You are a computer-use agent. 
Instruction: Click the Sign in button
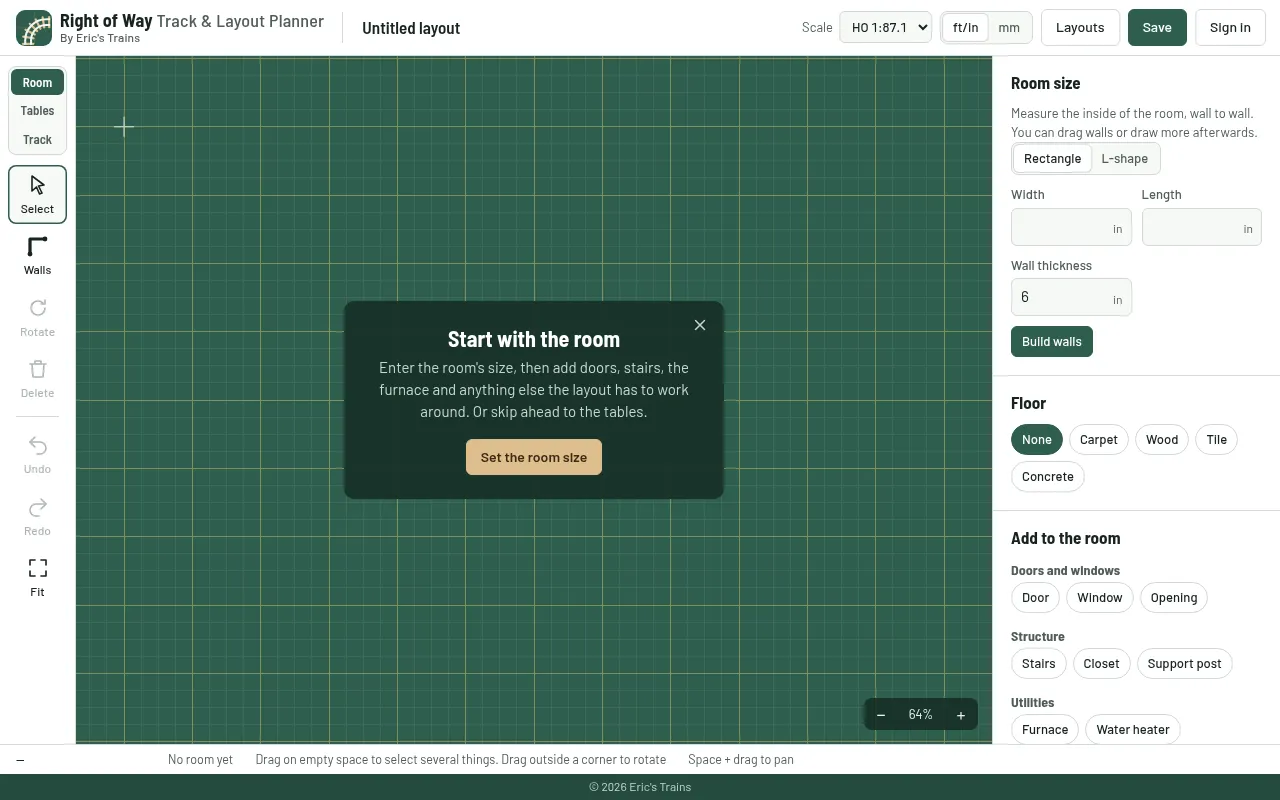point(1230,28)
